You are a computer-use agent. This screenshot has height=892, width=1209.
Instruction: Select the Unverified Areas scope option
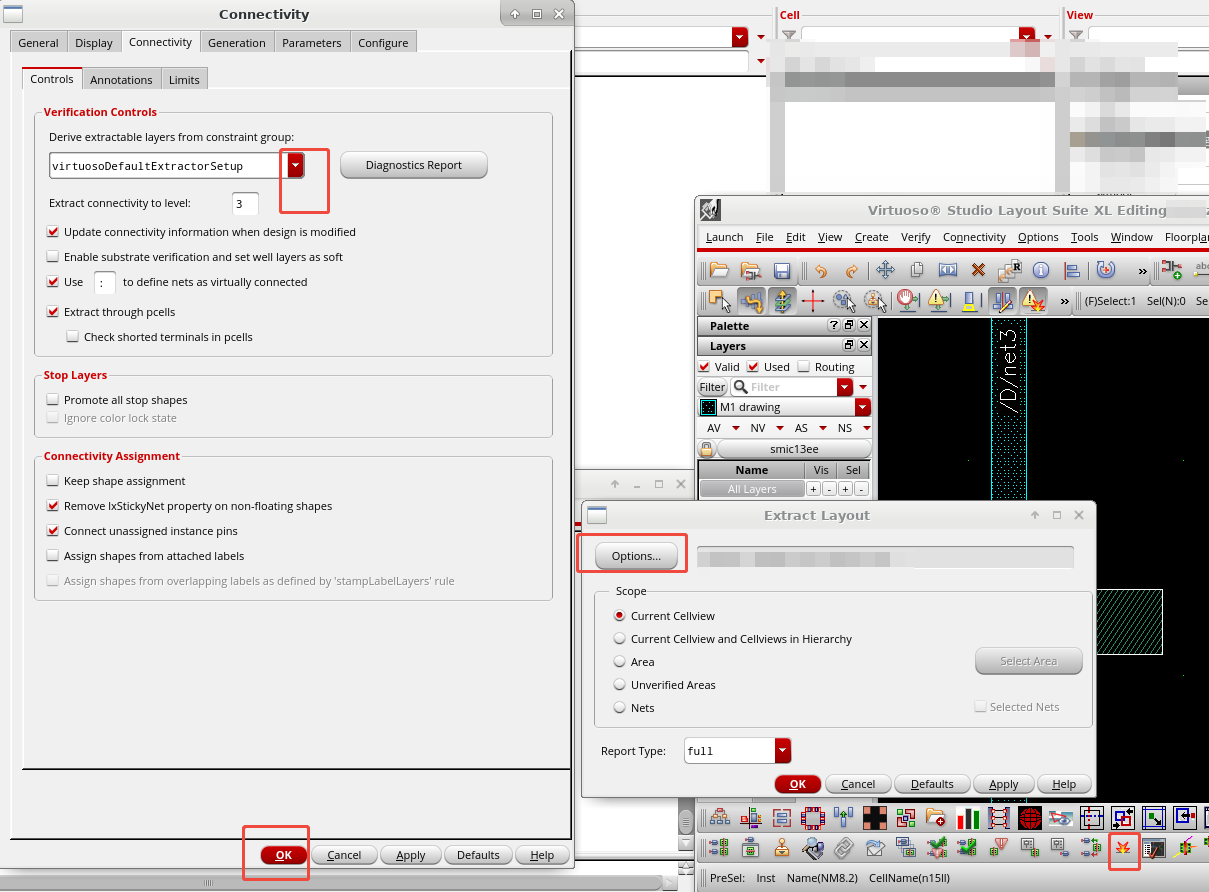pos(620,685)
